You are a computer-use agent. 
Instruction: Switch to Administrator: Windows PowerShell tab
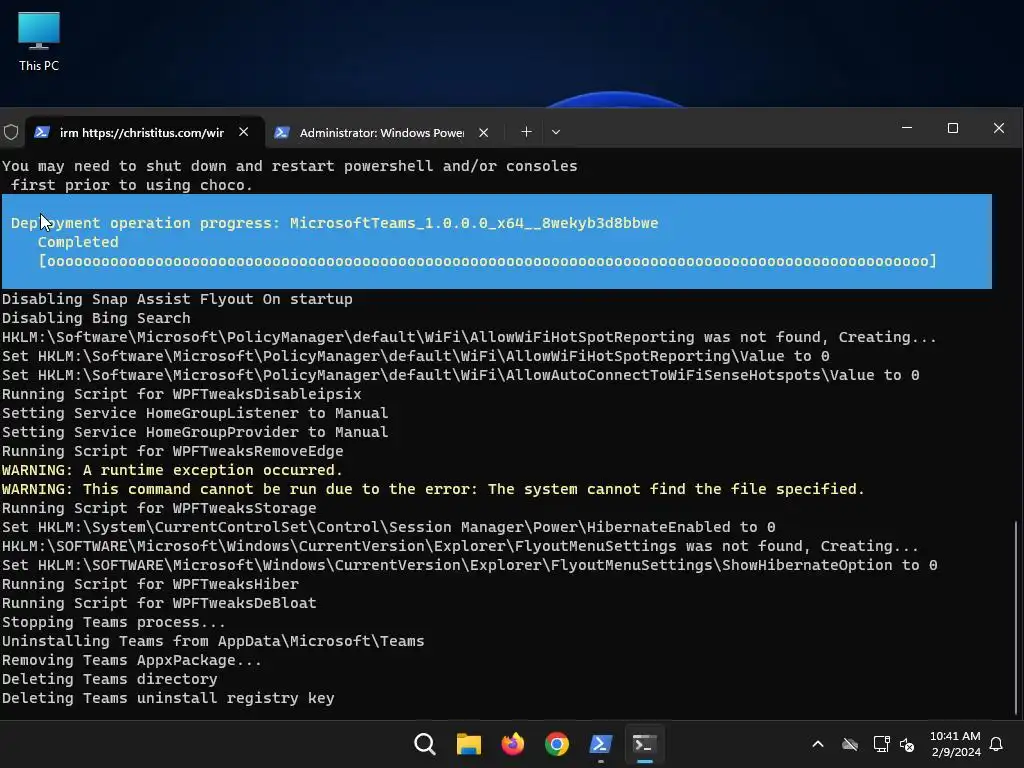381,133
